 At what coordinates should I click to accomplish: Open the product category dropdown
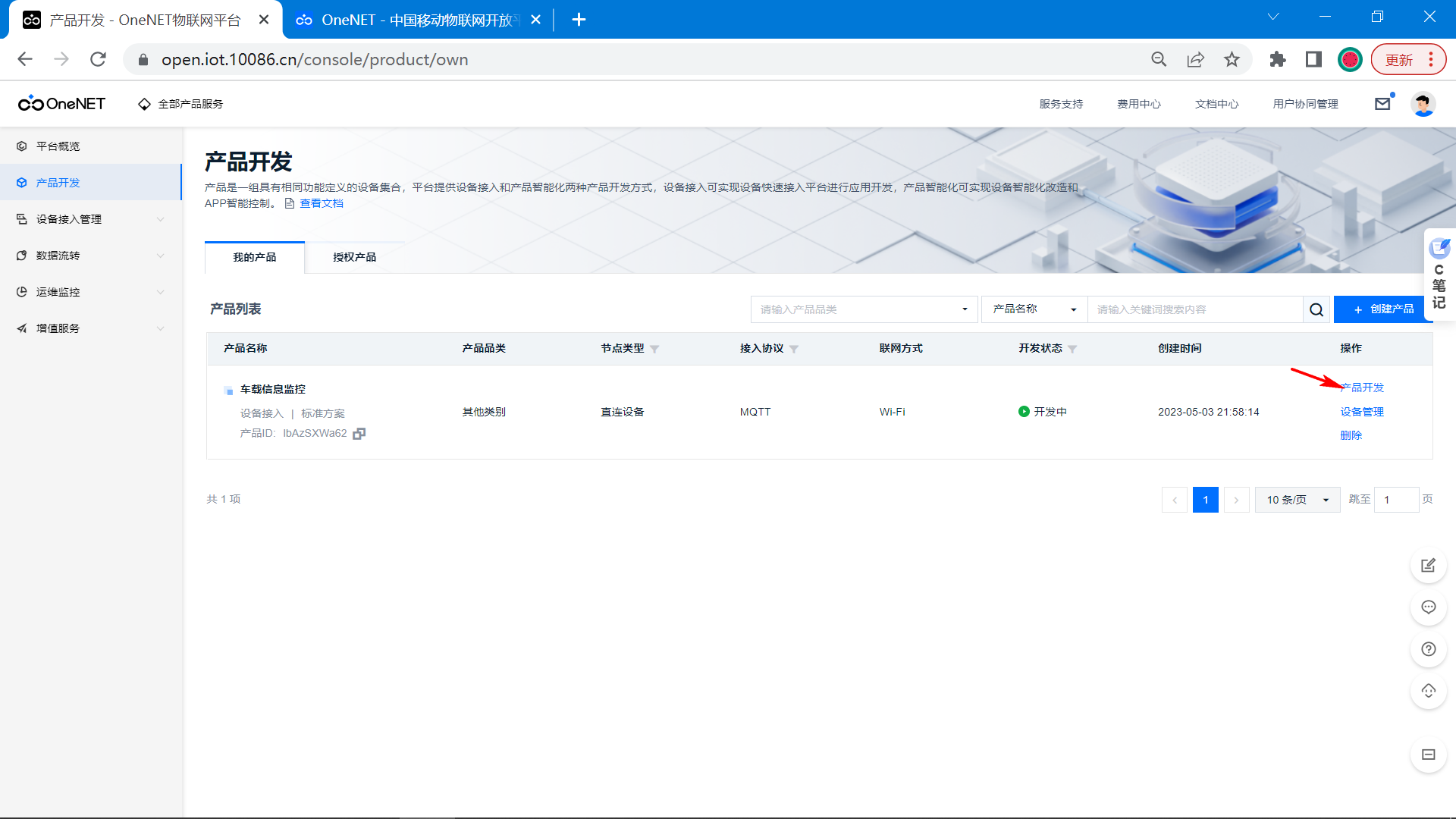coord(864,309)
